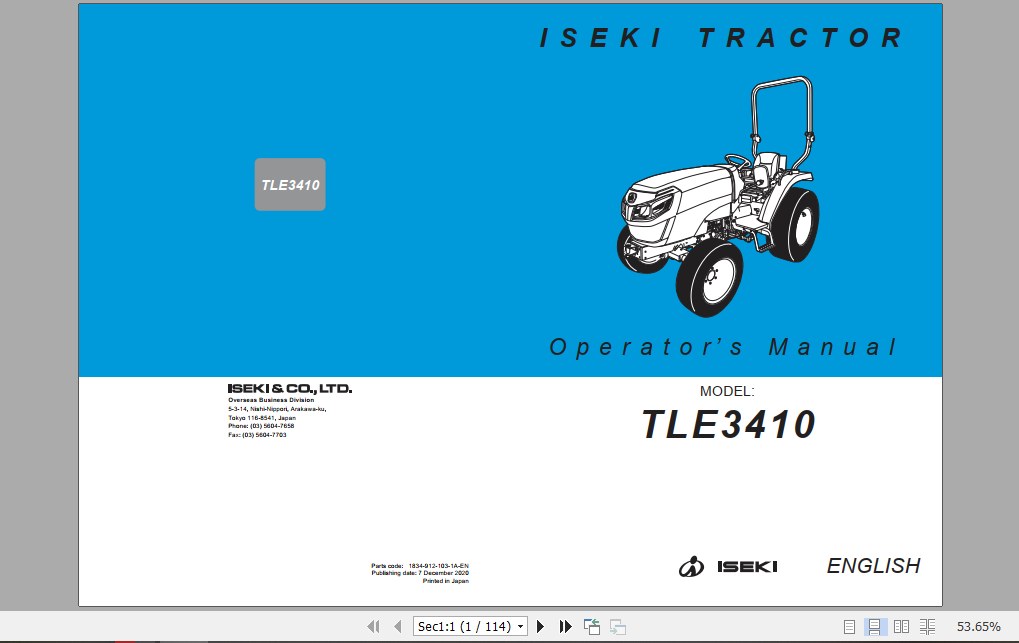Advance to the next page
1019x643 pixels.
pyautogui.click(x=540, y=626)
